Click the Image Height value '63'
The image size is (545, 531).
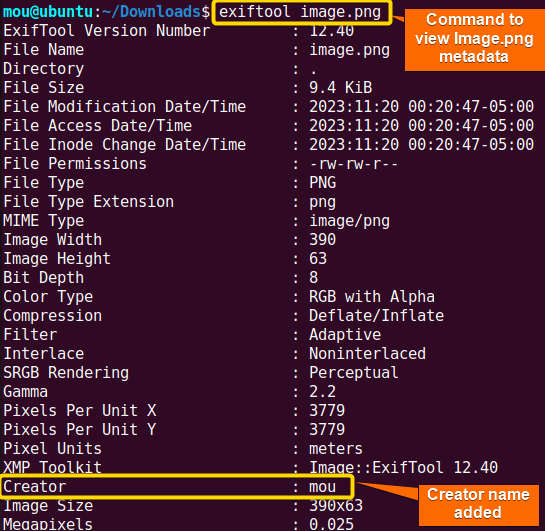318,259
